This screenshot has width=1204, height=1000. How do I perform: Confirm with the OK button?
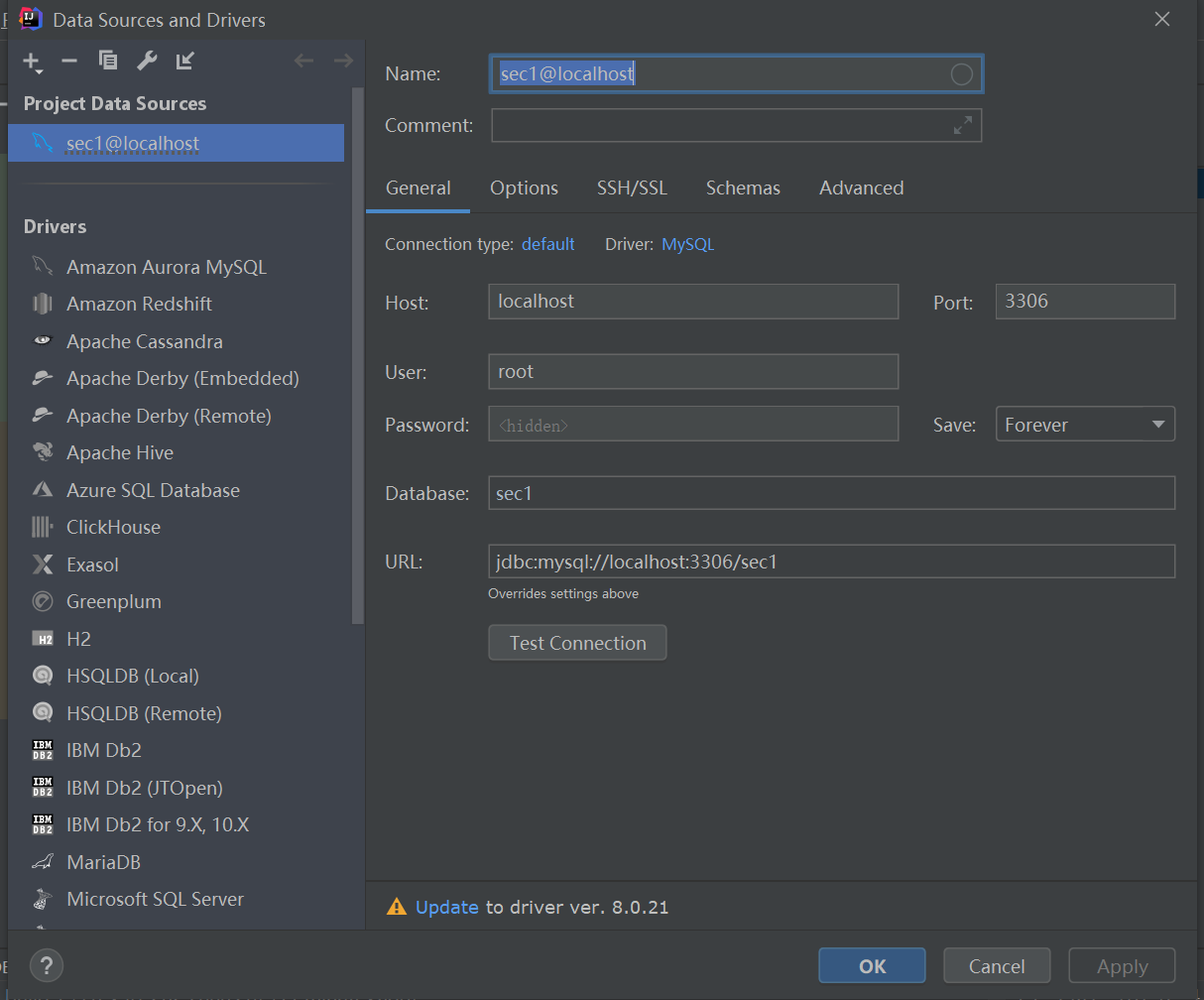(872, 966)
